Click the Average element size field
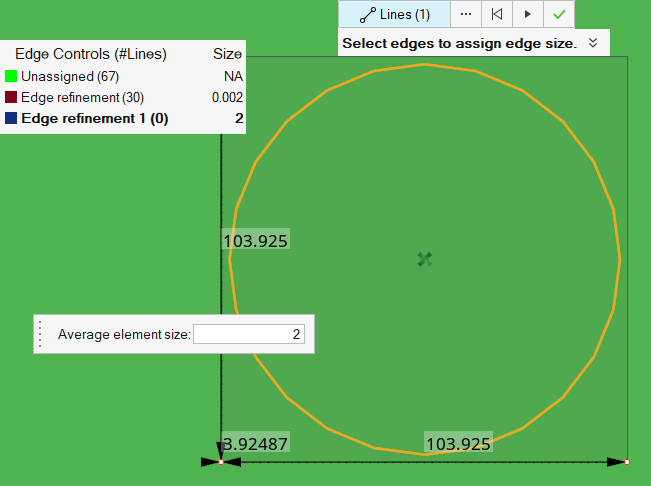 click(x=248, y=334)
